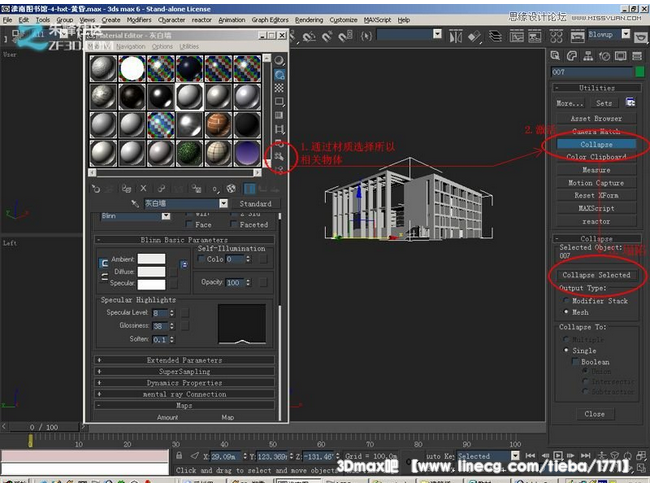
Task: Open the Animation menu
Action: [232, 20]
